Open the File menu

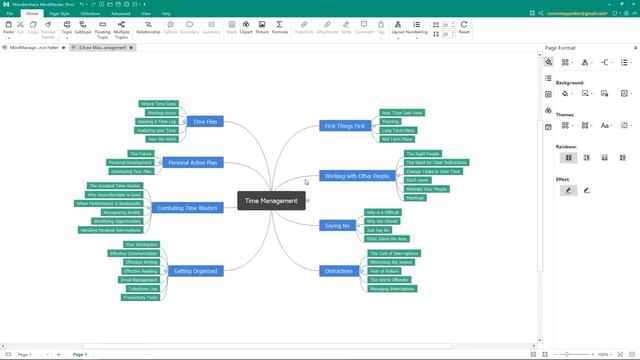click(9, 13)
